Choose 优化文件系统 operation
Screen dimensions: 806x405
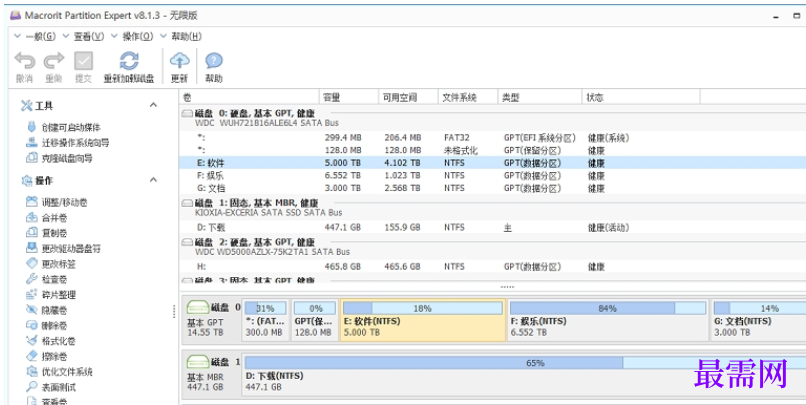tap(60, 372)
